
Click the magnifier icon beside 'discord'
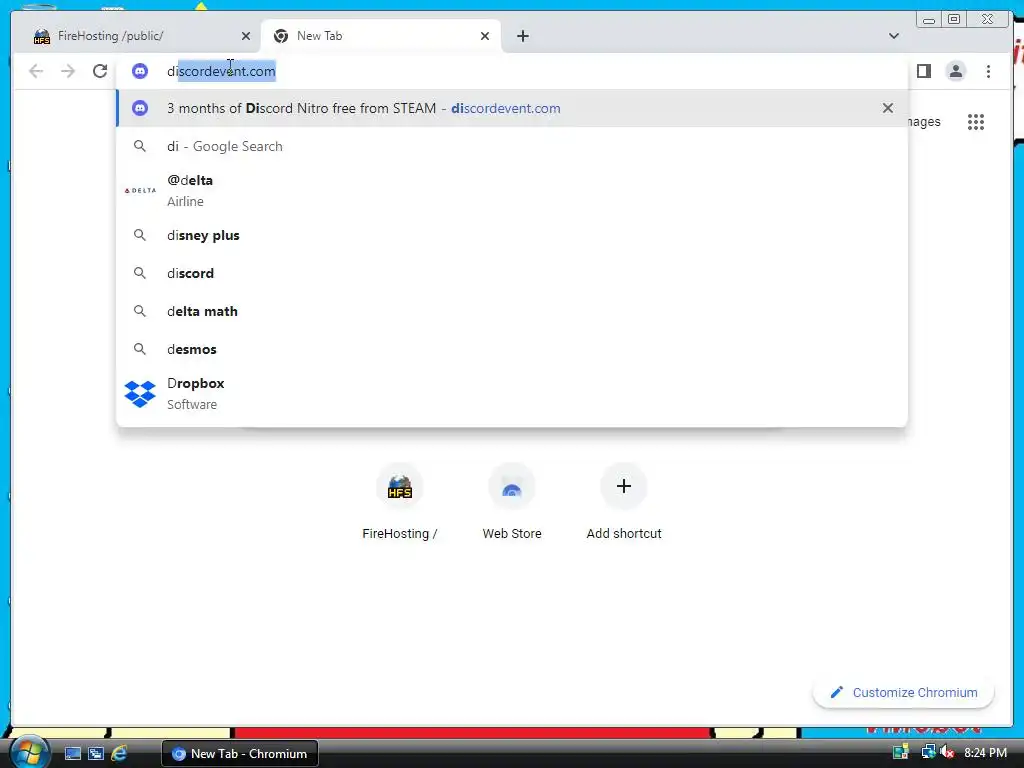tap(140, 273)
